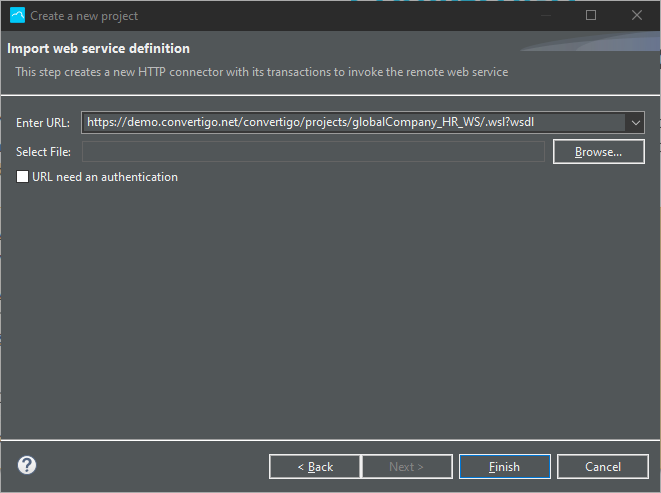Cancel the new project wizard
This screenshot has height=493, width=661.
[603, 467]
